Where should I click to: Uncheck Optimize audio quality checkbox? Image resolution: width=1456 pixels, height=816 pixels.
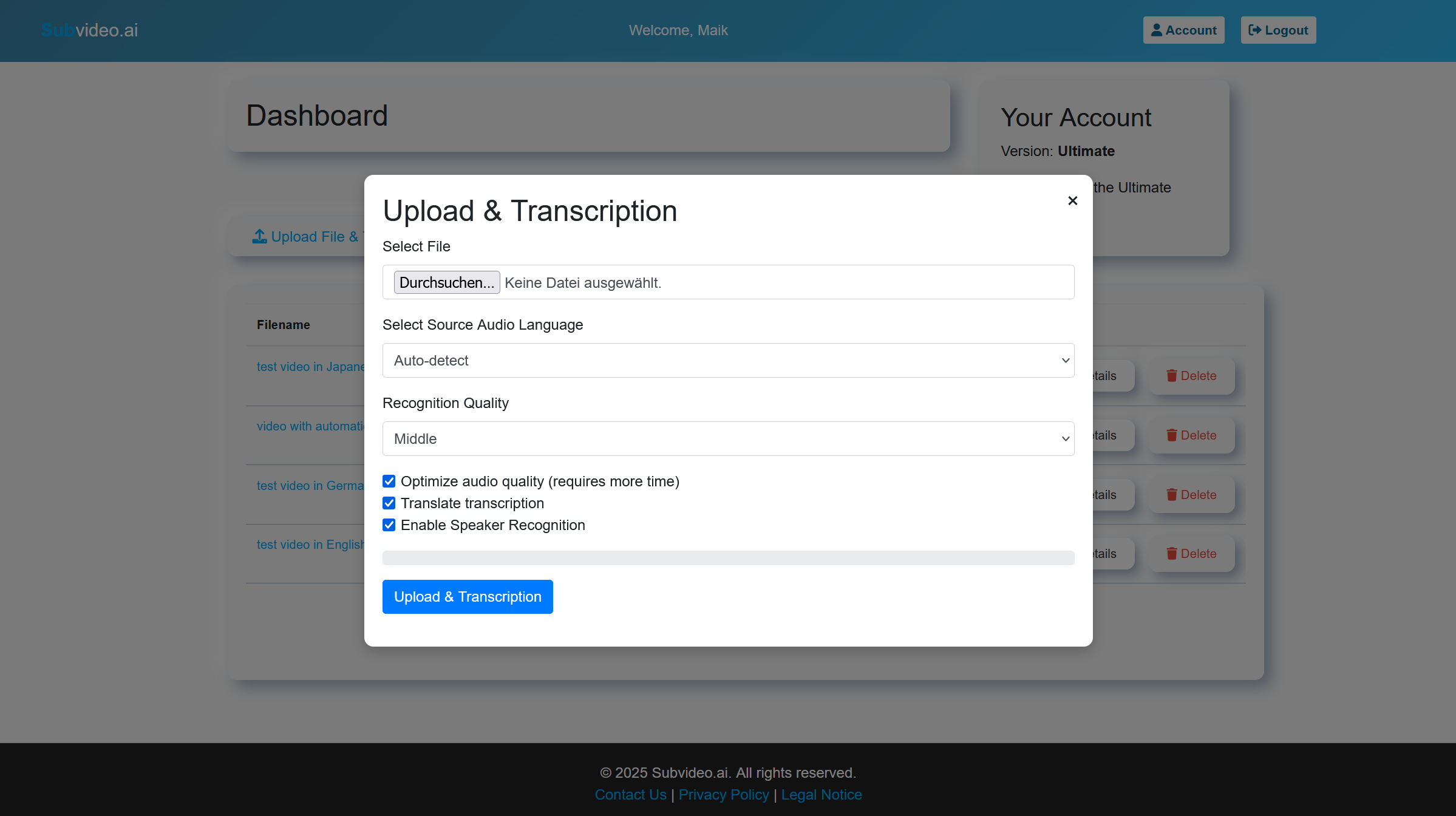pos(389,481)
